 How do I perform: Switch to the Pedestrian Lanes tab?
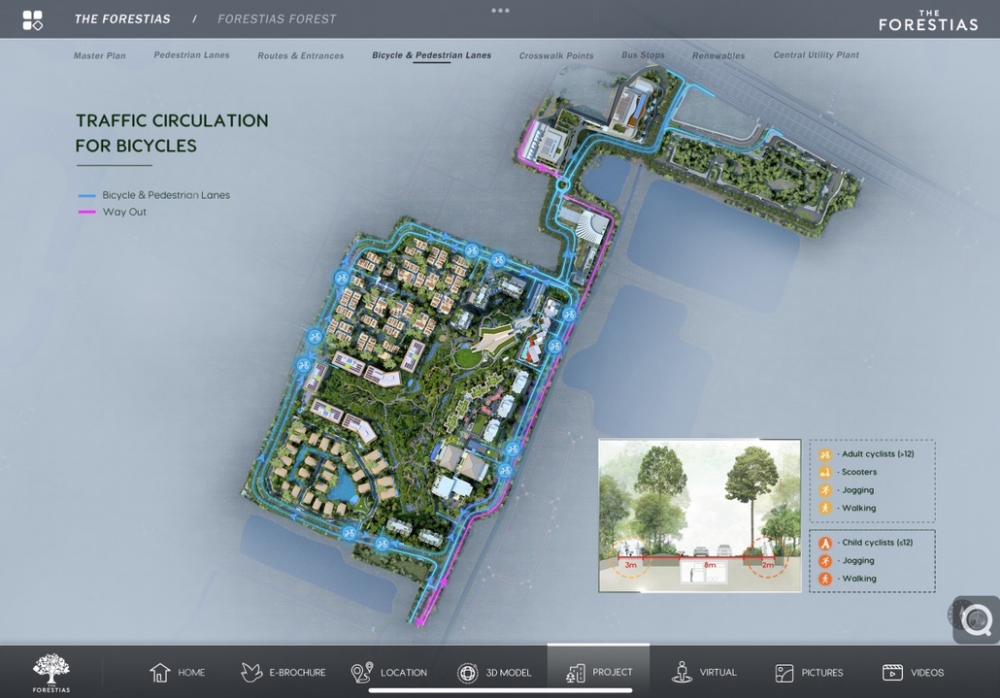coord(191,56)
